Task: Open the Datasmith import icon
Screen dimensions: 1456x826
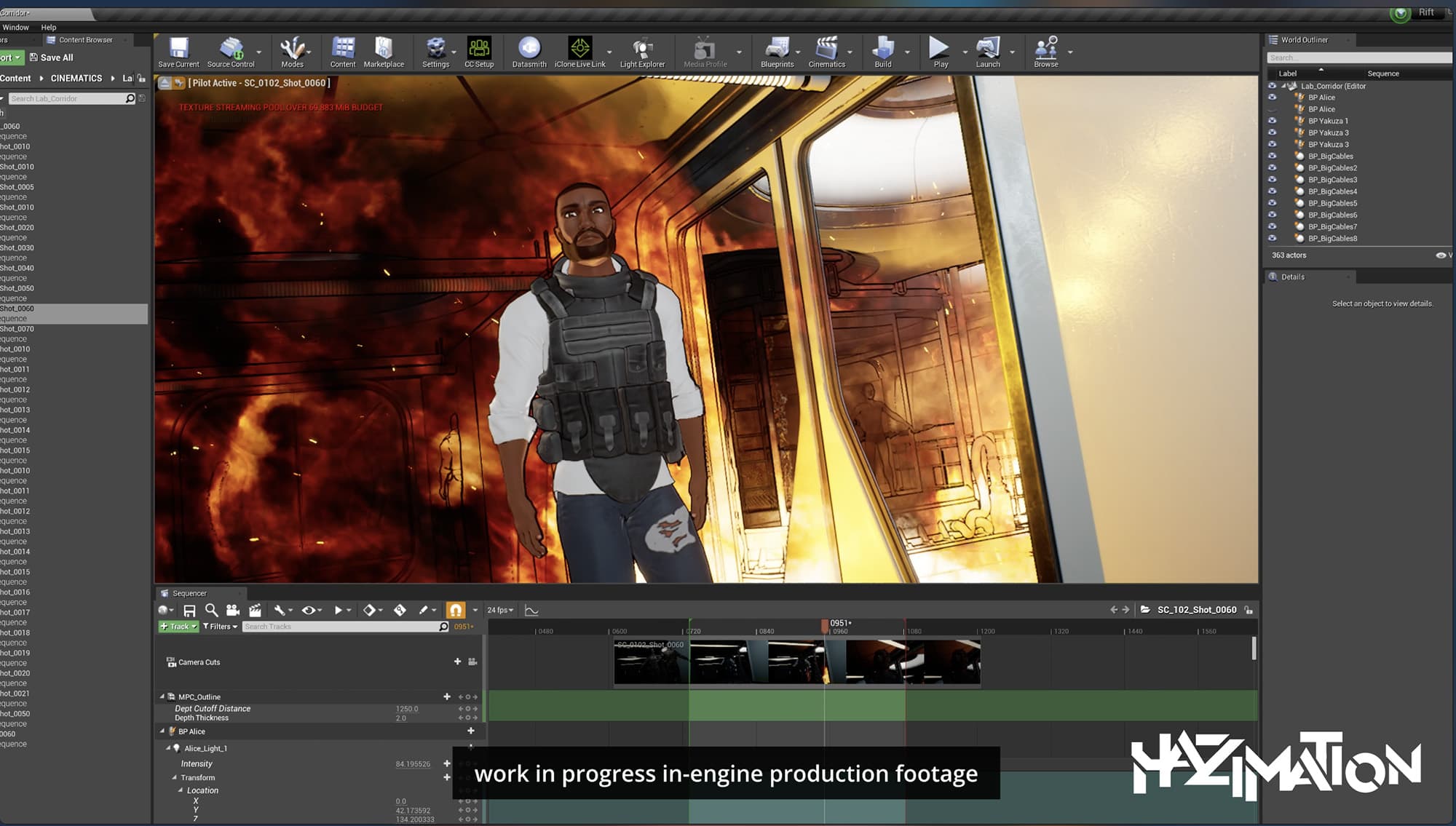Action: coord(529,52)
